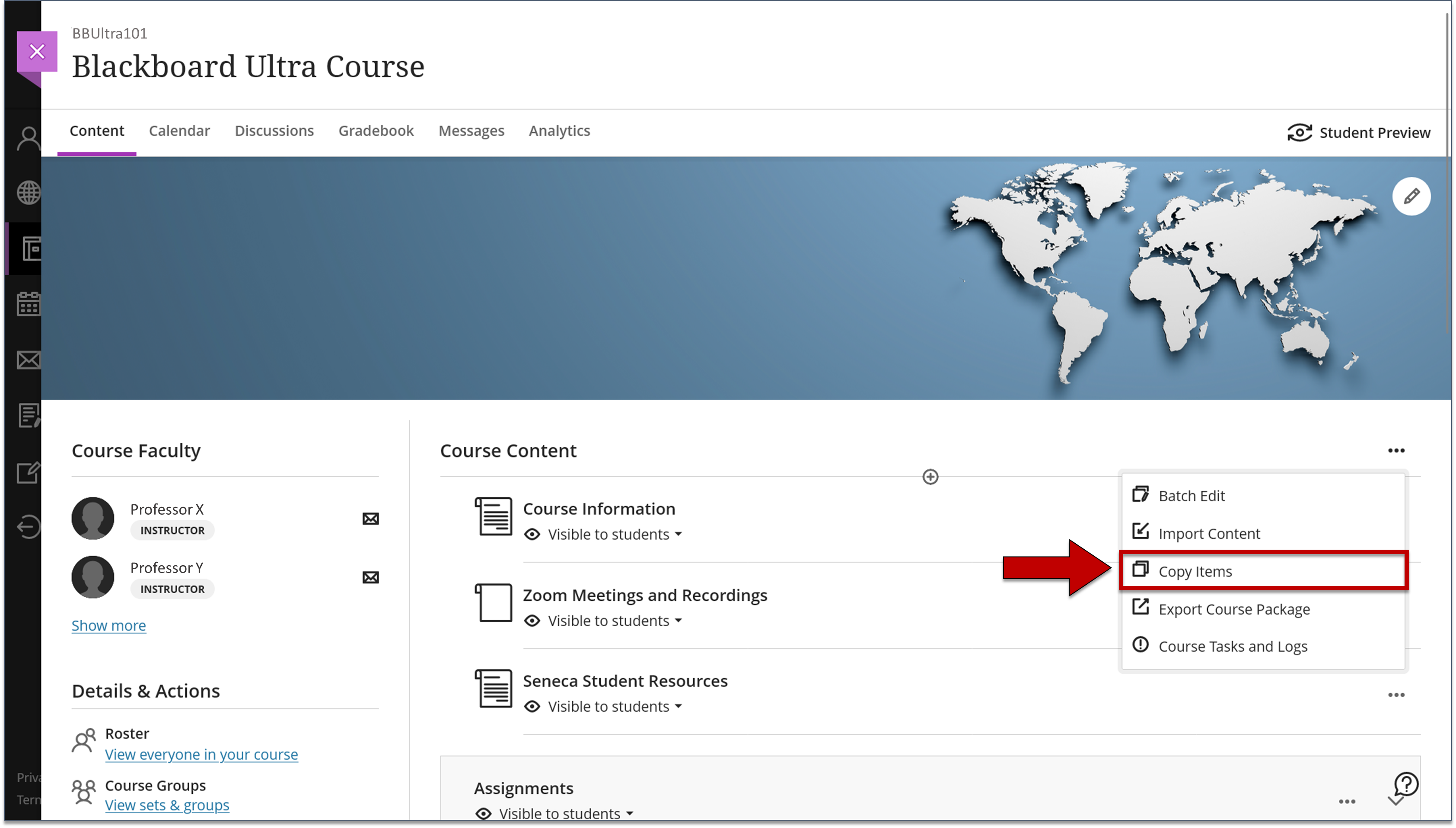Open the globe institution page icon
1456x828 pixels.
point(29,193)
